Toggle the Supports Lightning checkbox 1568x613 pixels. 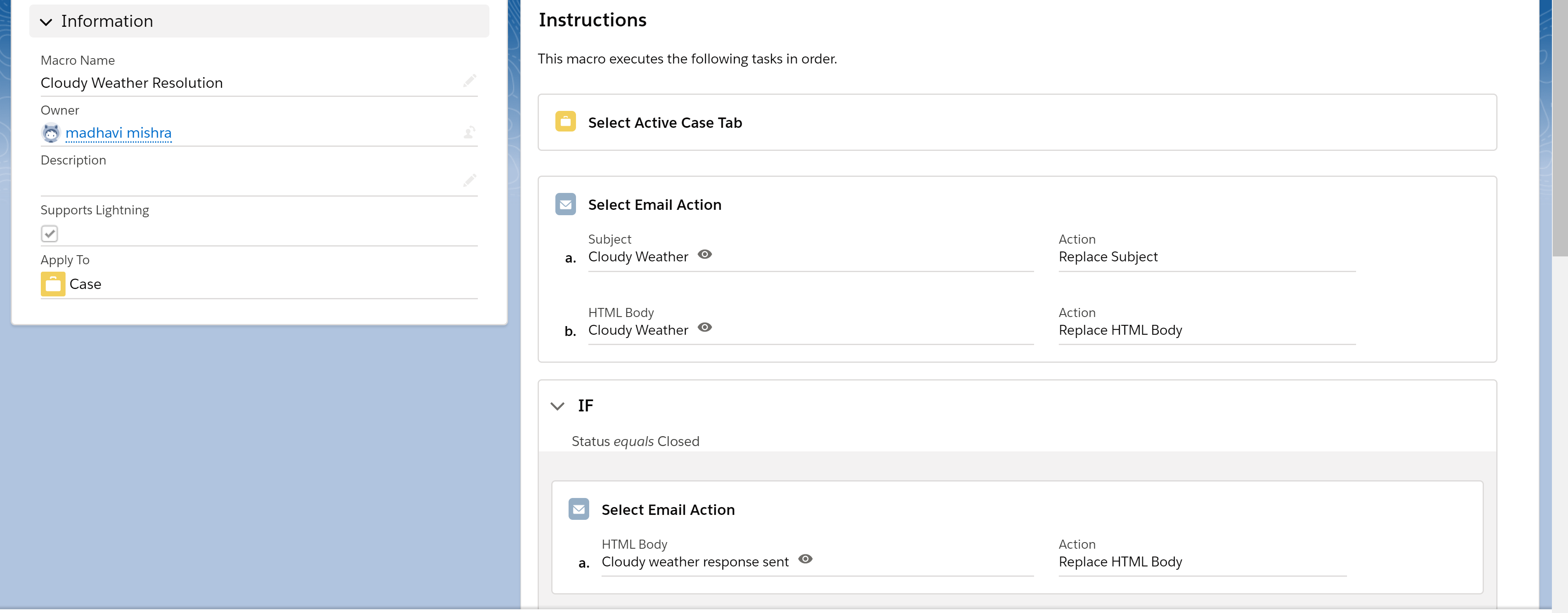[49, 234]
